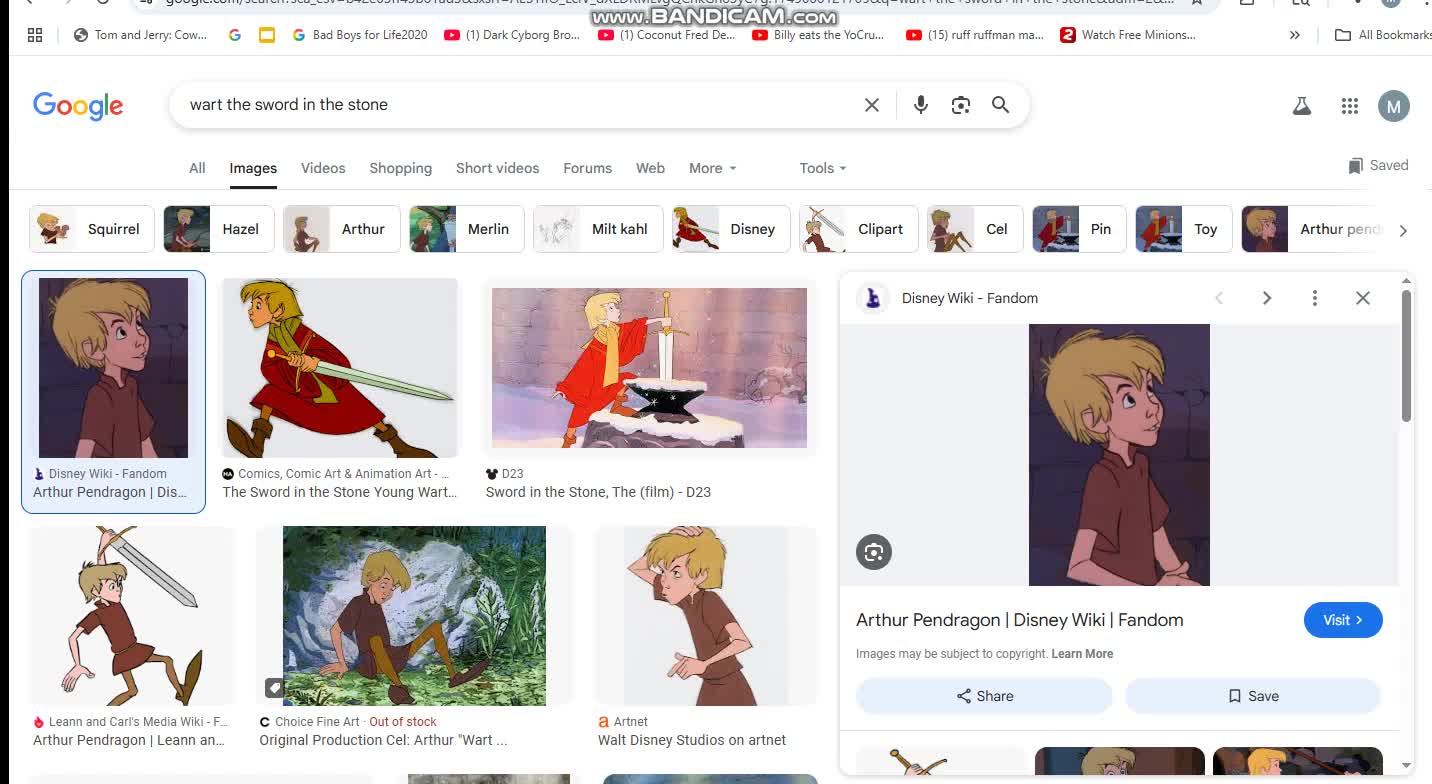Close the image preview panel
1432x784 pixels.
tap(1363, 298)
